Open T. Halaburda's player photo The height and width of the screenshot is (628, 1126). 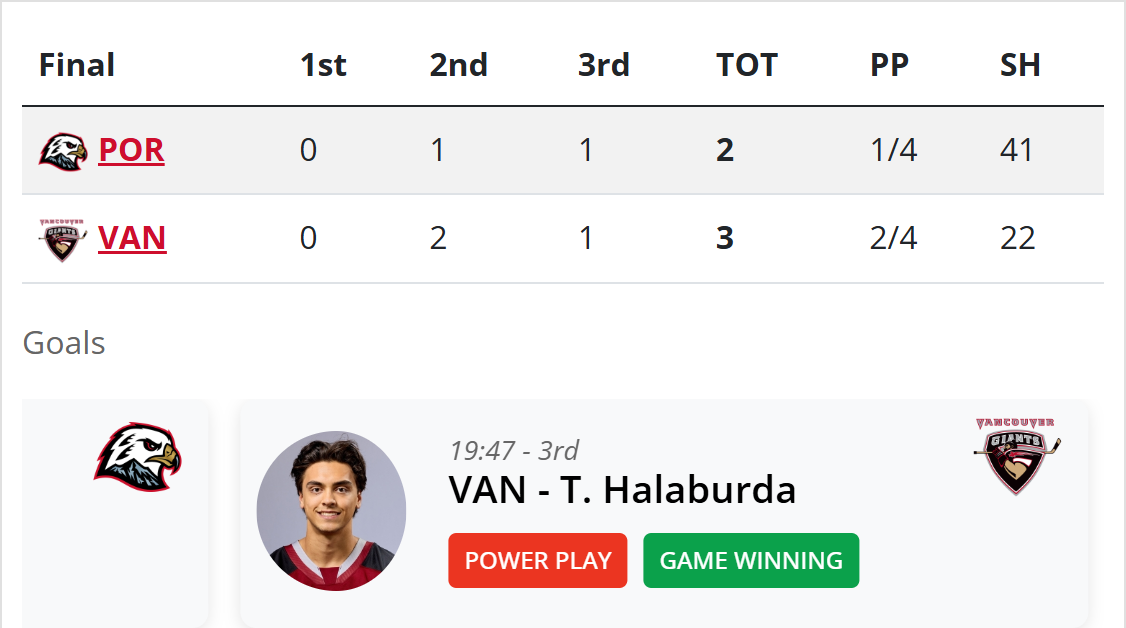(x=331, y=511)
